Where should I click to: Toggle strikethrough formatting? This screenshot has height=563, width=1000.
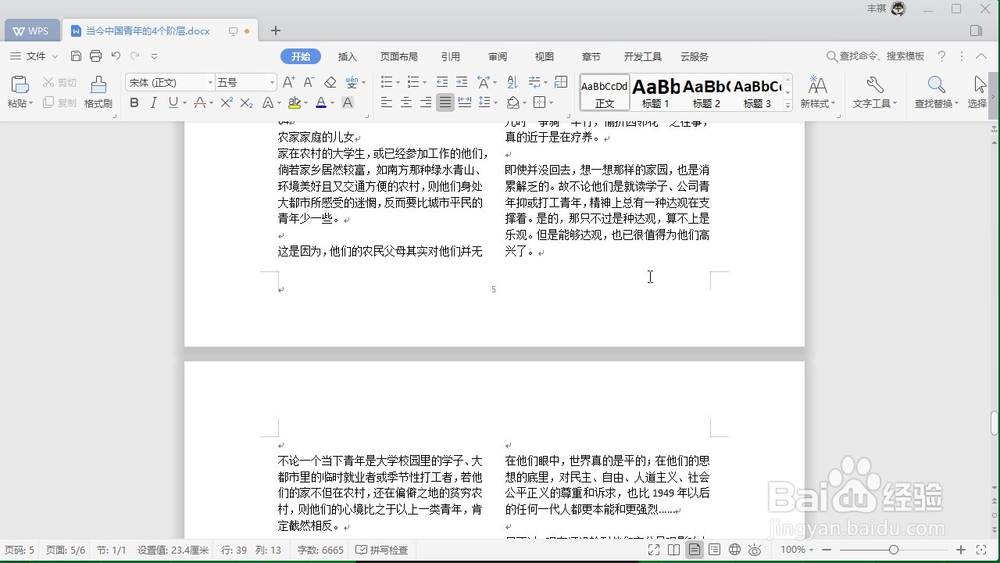click(x=200, y=103)
